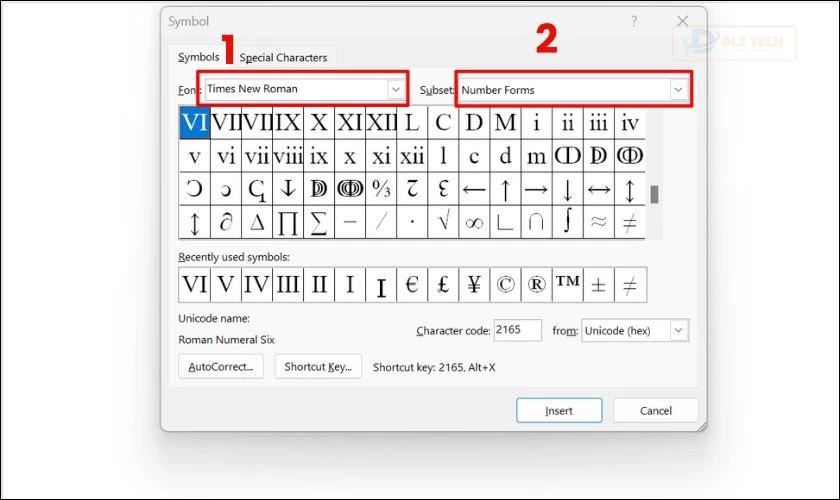Cancel the Symbol dialog

coord(656,411)
